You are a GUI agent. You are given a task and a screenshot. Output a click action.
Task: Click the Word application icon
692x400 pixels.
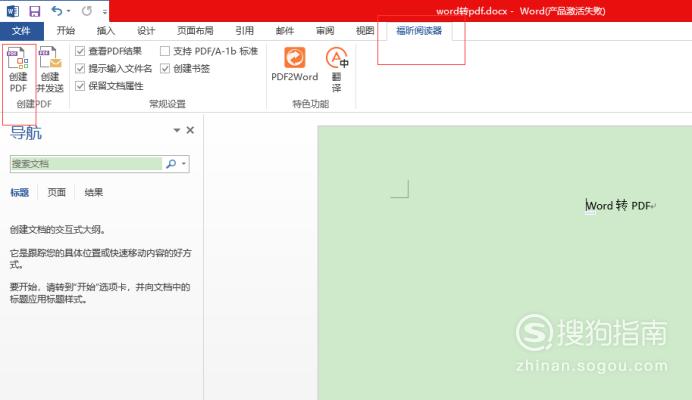pyautogui.click(x=12, y=11)
